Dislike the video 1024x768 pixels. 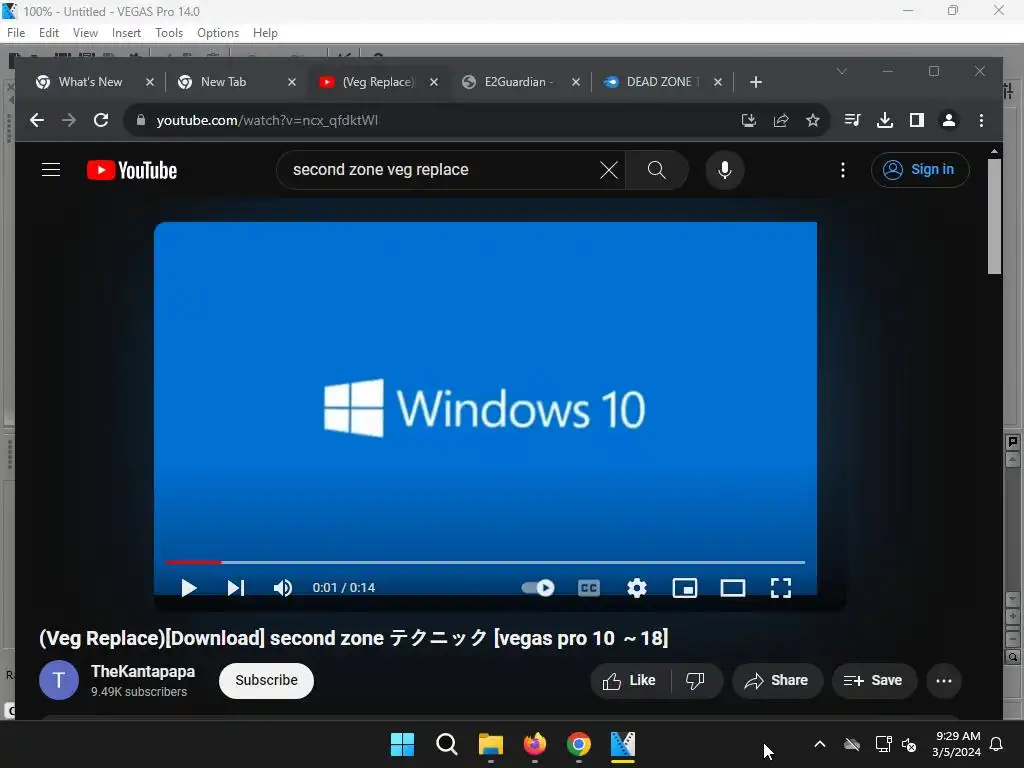(x=696, y=680)
